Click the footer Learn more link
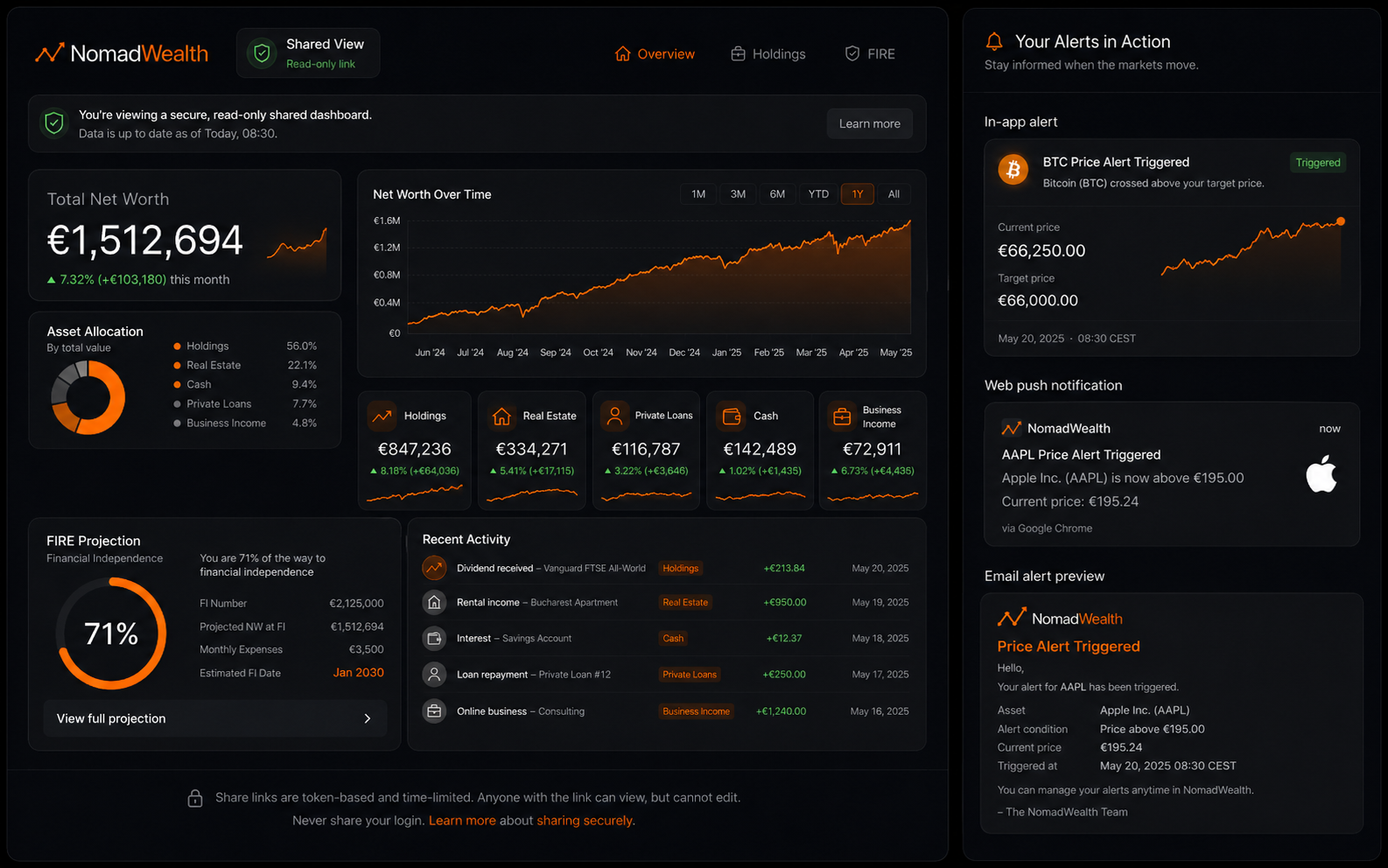Image resolution: width=1388 pixels, height=868 pixels. pos(462,821)
